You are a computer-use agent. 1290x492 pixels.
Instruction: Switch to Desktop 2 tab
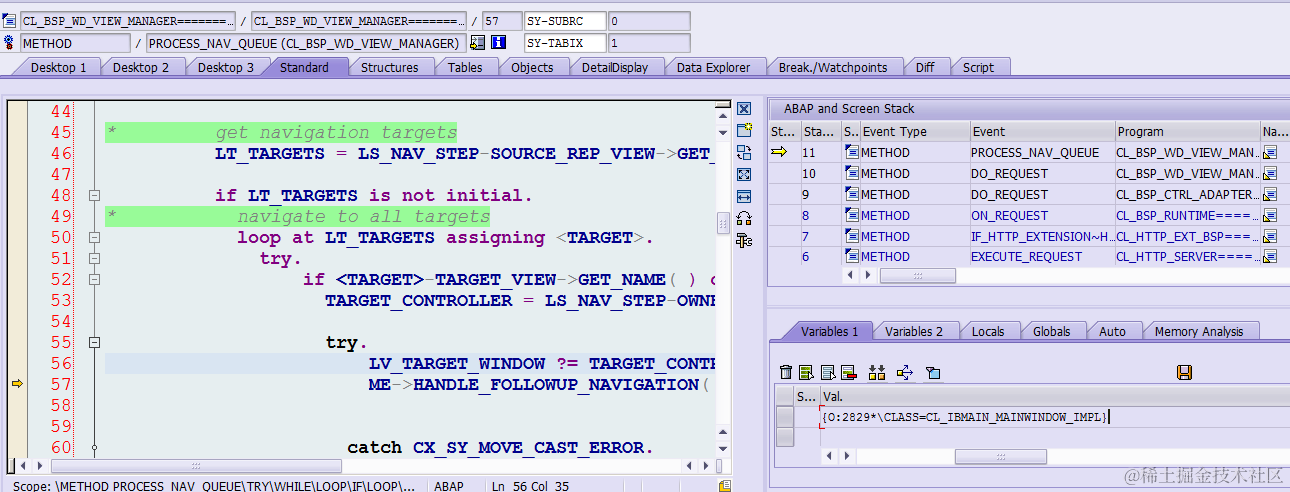click(140, 67)
